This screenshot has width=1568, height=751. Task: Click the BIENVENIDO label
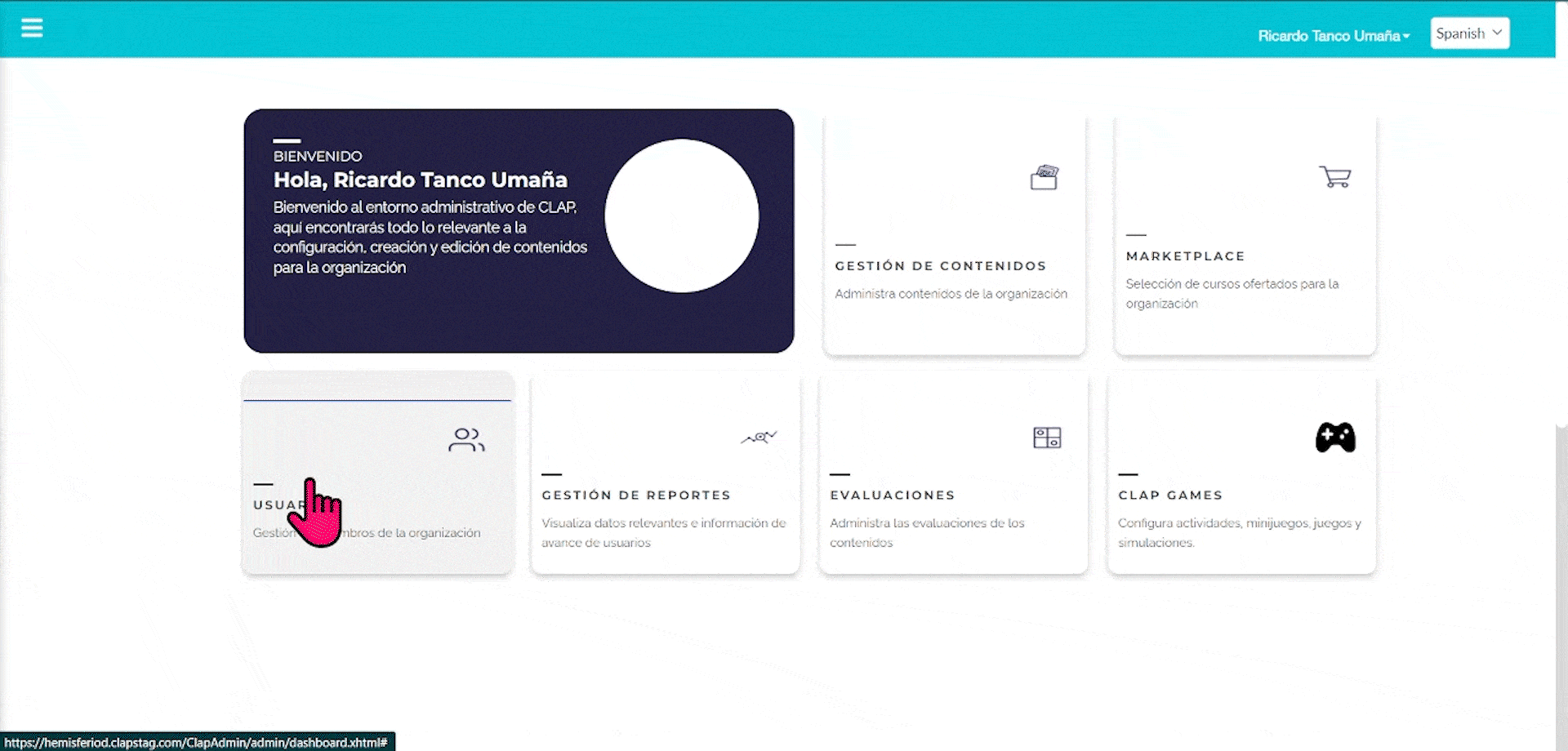pyautogui.click(x=318, y=156)
